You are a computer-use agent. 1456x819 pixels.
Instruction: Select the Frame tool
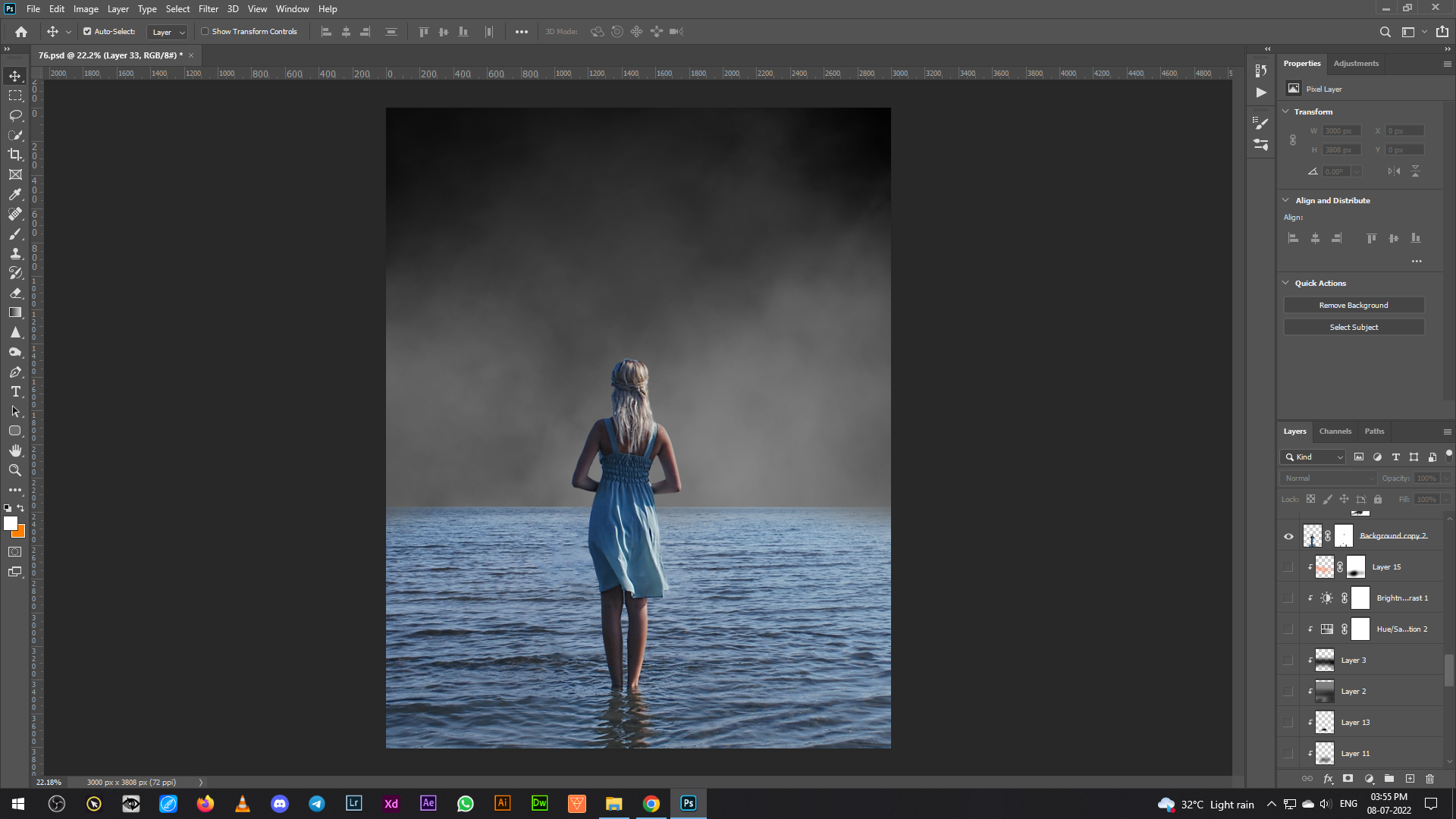pyautogui.click(x=15, y=174)
